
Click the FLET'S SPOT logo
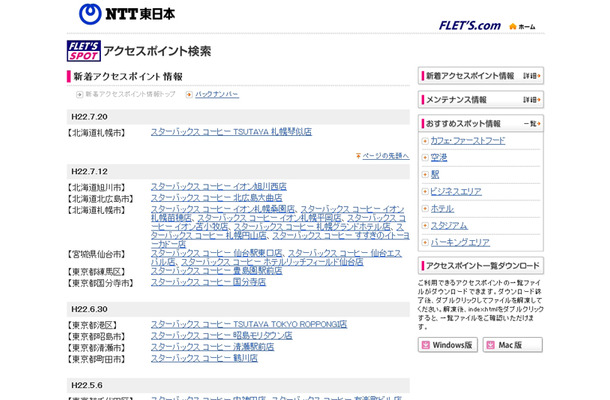click(84, 51)
